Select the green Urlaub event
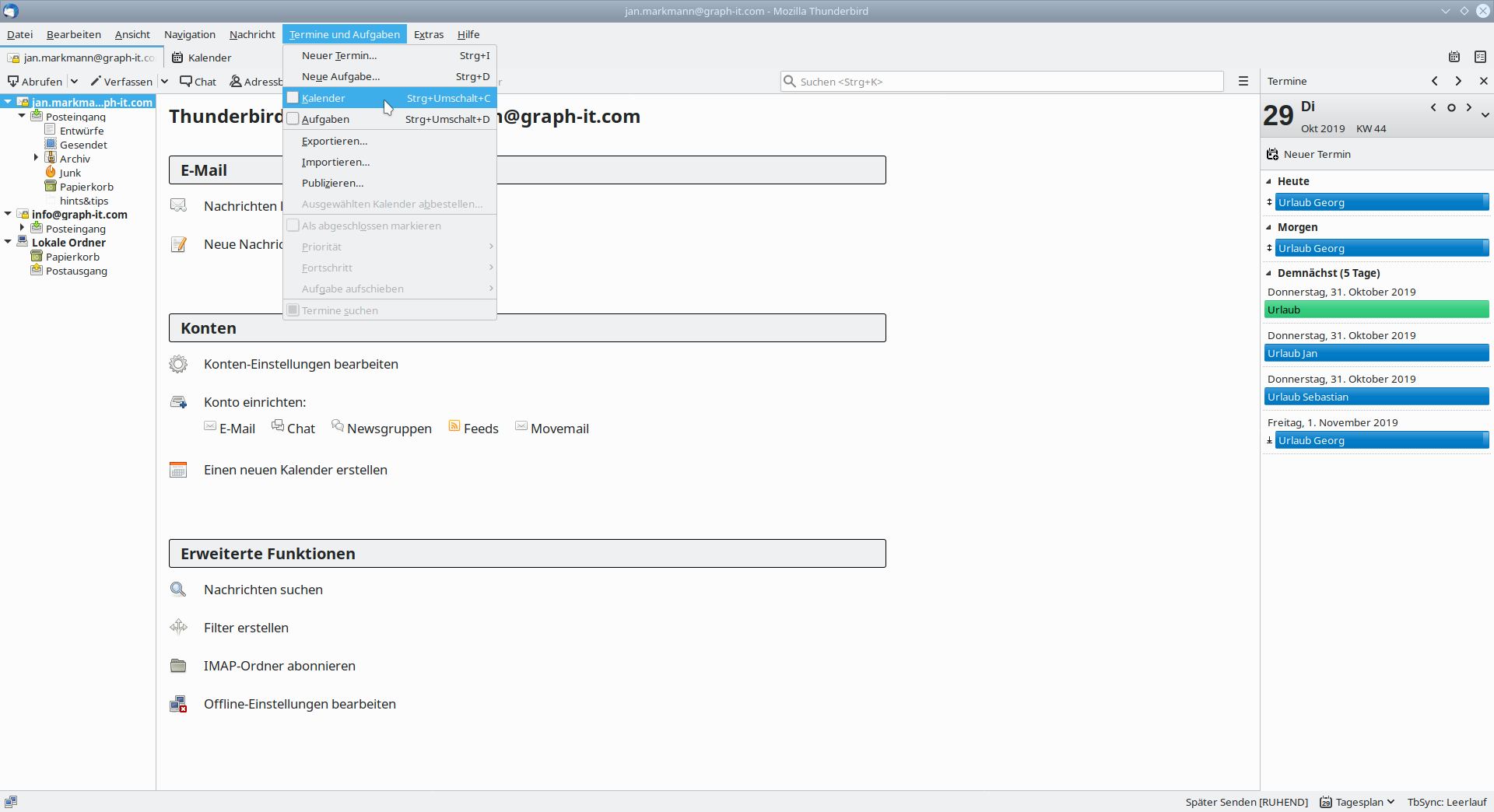Image resolution: width=1494 pixels, height=812 pixels. click(x=1376, y=310)
